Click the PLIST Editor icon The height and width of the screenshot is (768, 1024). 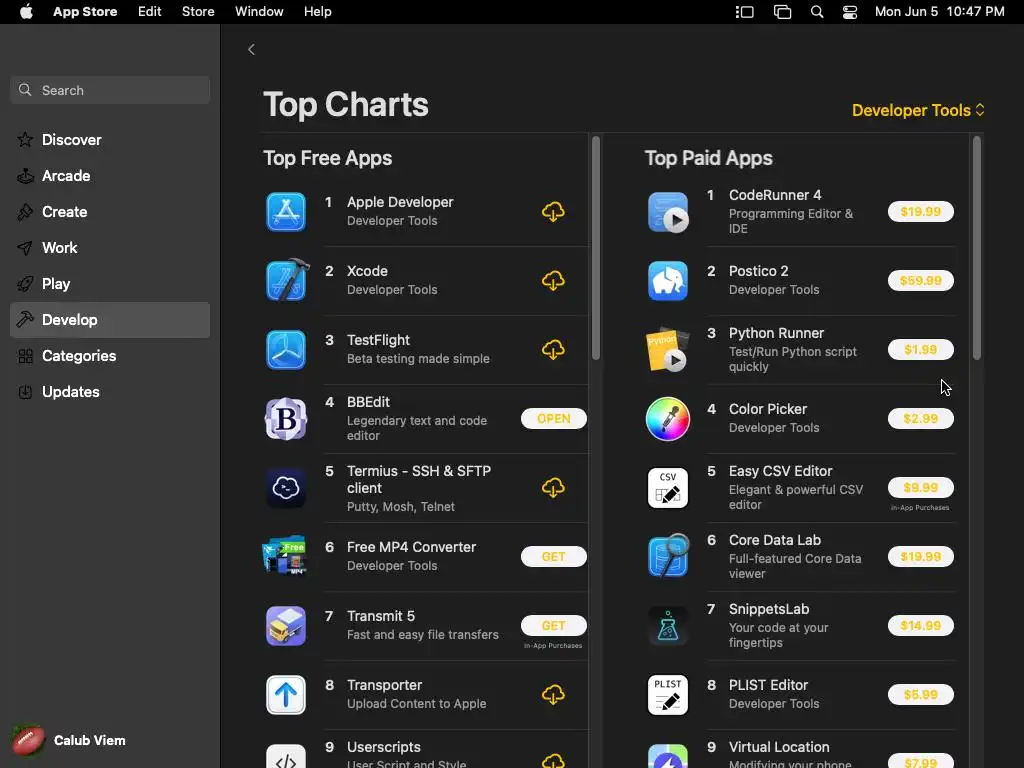pyautogui.click(x=667, y=695)
